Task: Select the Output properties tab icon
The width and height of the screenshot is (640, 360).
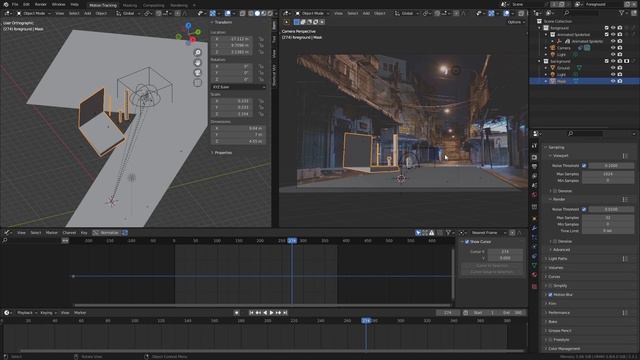Action: [x=535, y=167]
